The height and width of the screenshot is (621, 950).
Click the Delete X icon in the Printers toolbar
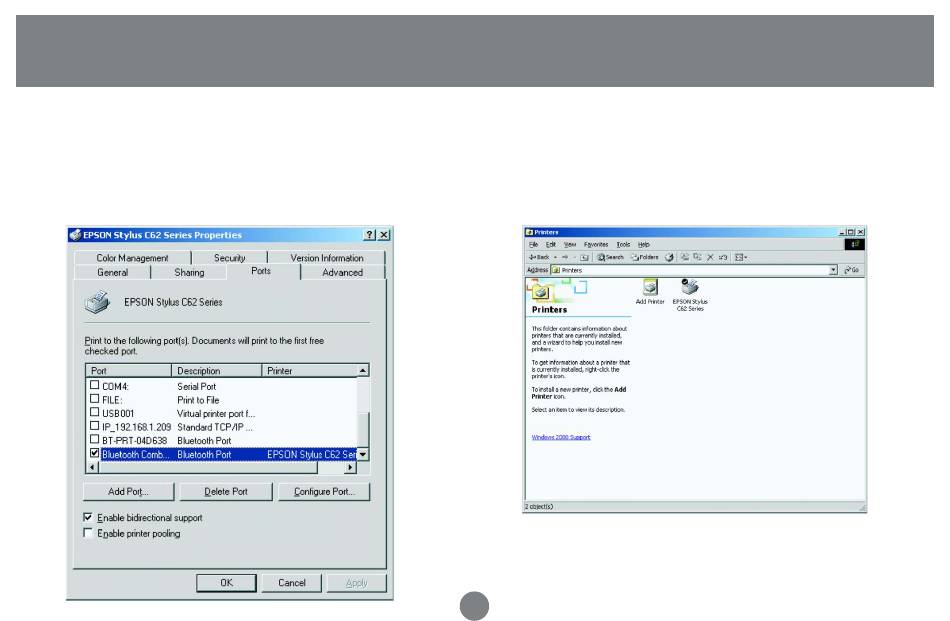(710, 257)
